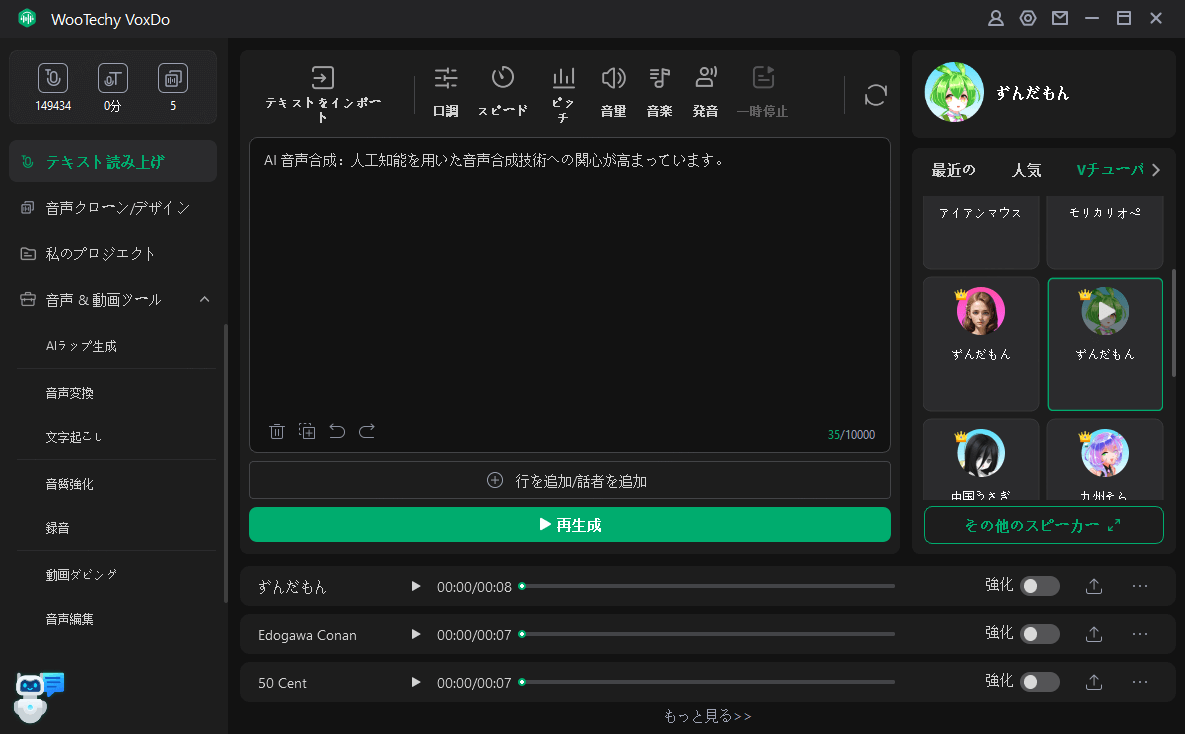Open more options for ずんだもん track
Viewport: 1185px width, 734px height.
1140,586
